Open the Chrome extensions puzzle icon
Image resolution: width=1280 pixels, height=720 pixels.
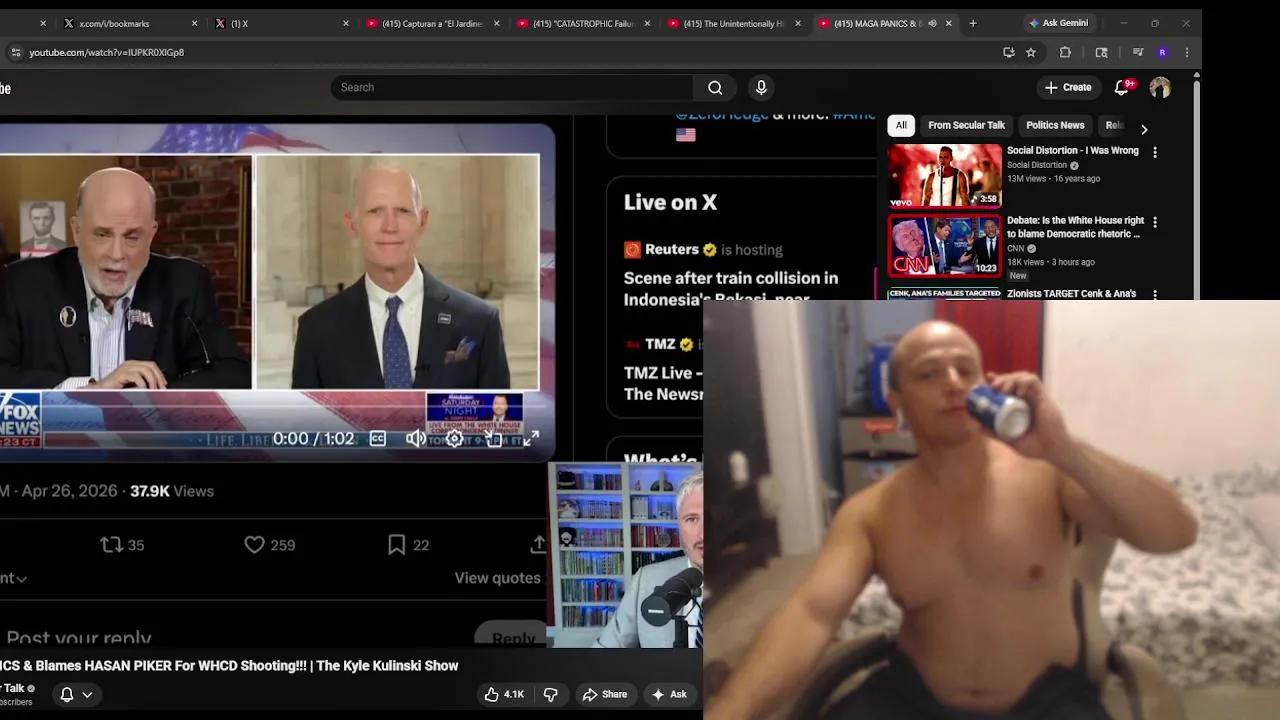click(x=1065, y=52)
